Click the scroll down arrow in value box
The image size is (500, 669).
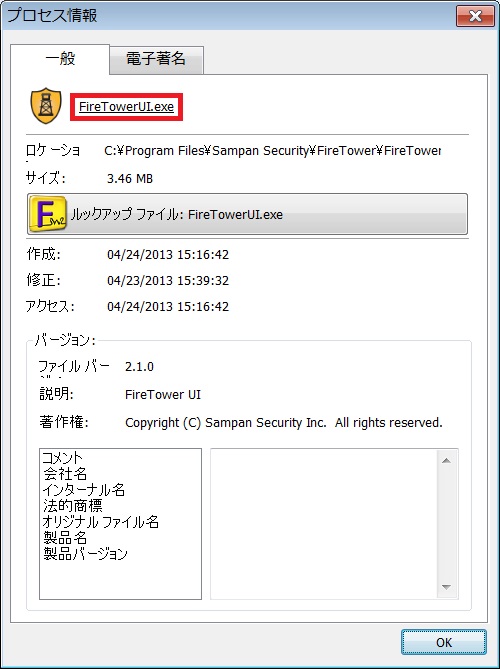[x=446, y=588]
